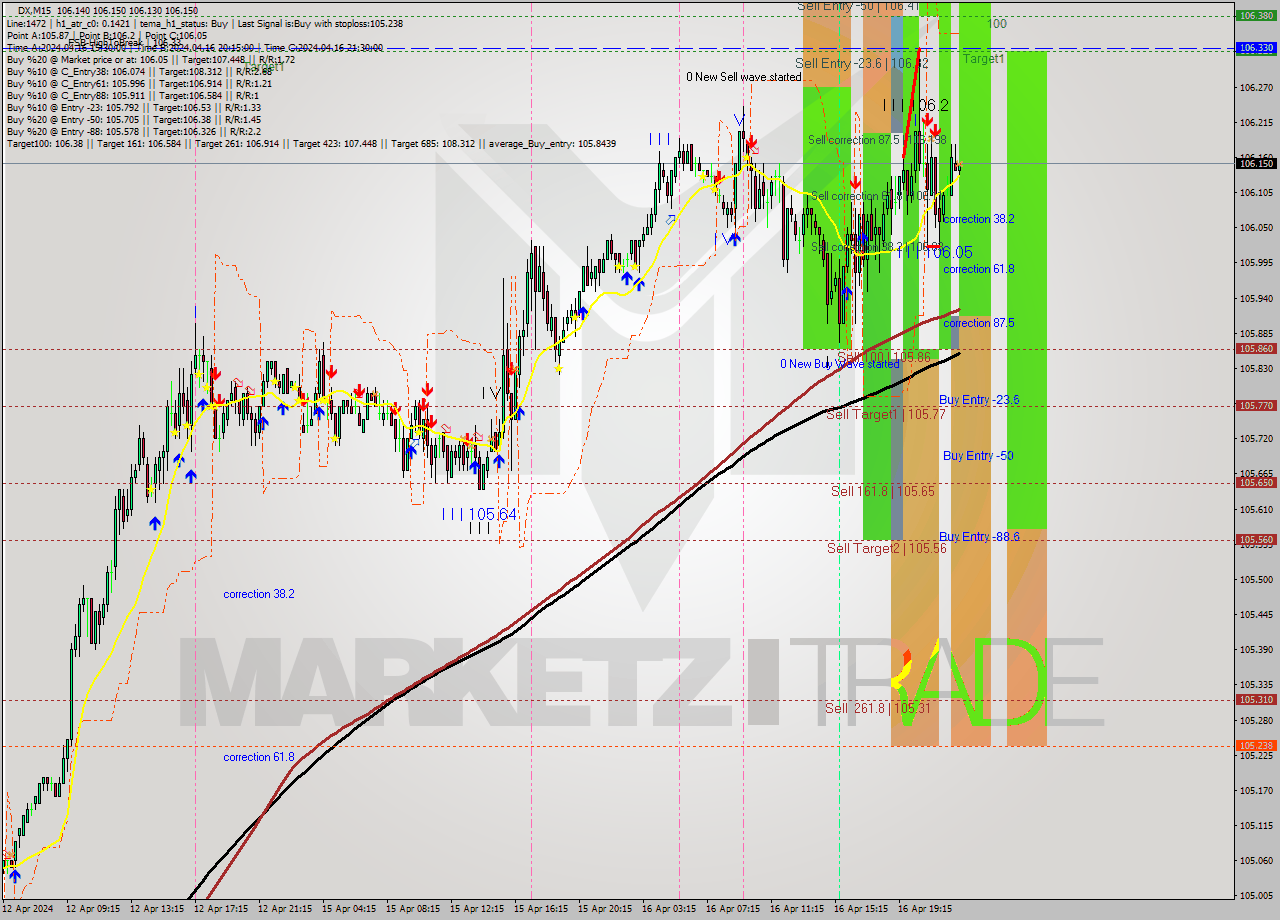
Task: Click the green 106.380 price tag
Action: click(x=1256, y=16)
